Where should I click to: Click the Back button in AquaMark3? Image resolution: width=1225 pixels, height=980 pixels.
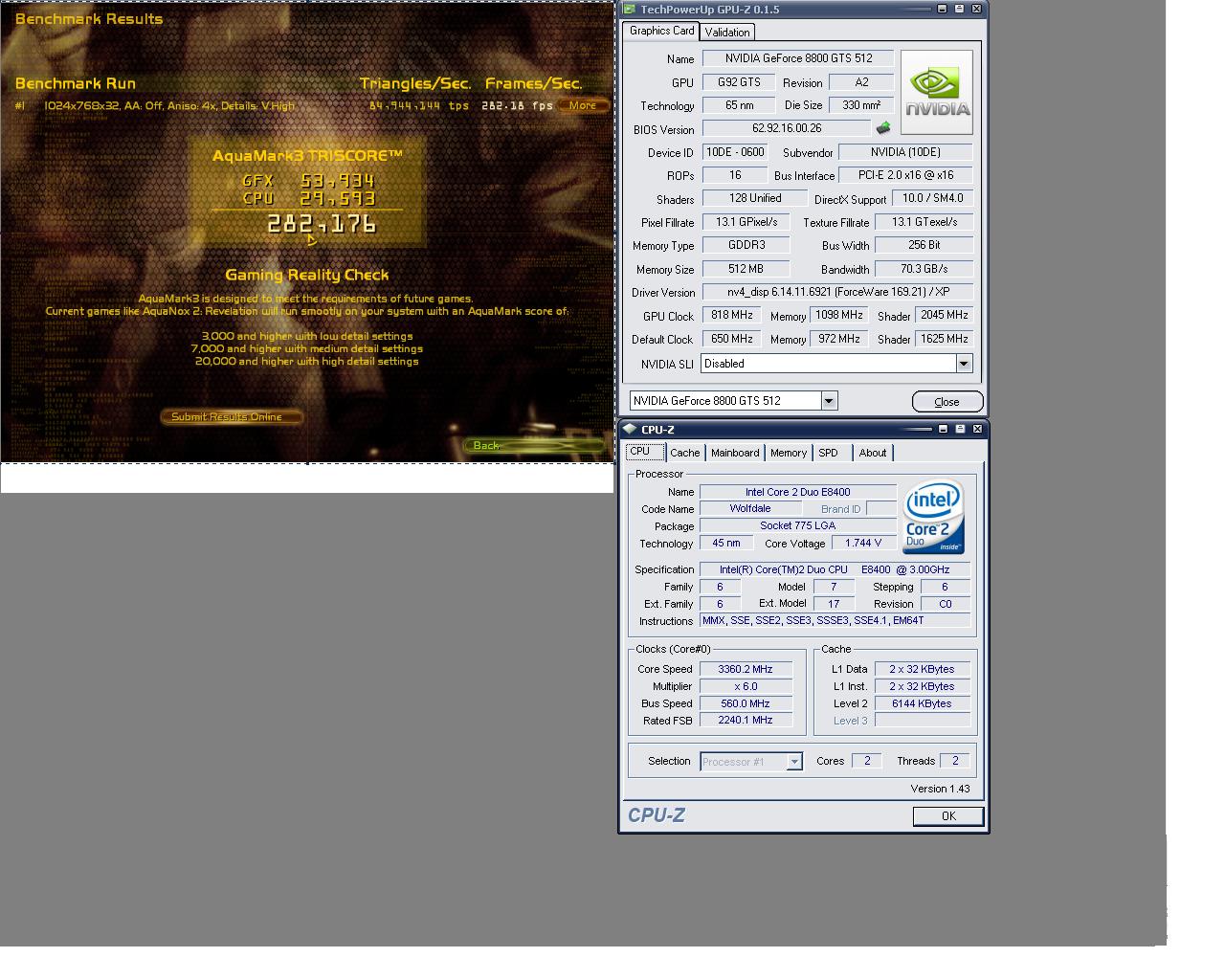tap(533, 445)
